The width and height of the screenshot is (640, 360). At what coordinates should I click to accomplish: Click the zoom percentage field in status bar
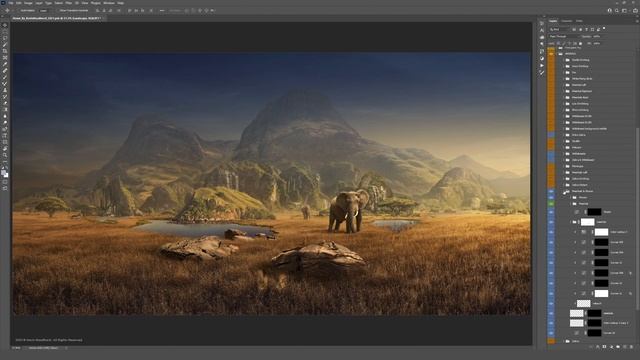(16, 348)
